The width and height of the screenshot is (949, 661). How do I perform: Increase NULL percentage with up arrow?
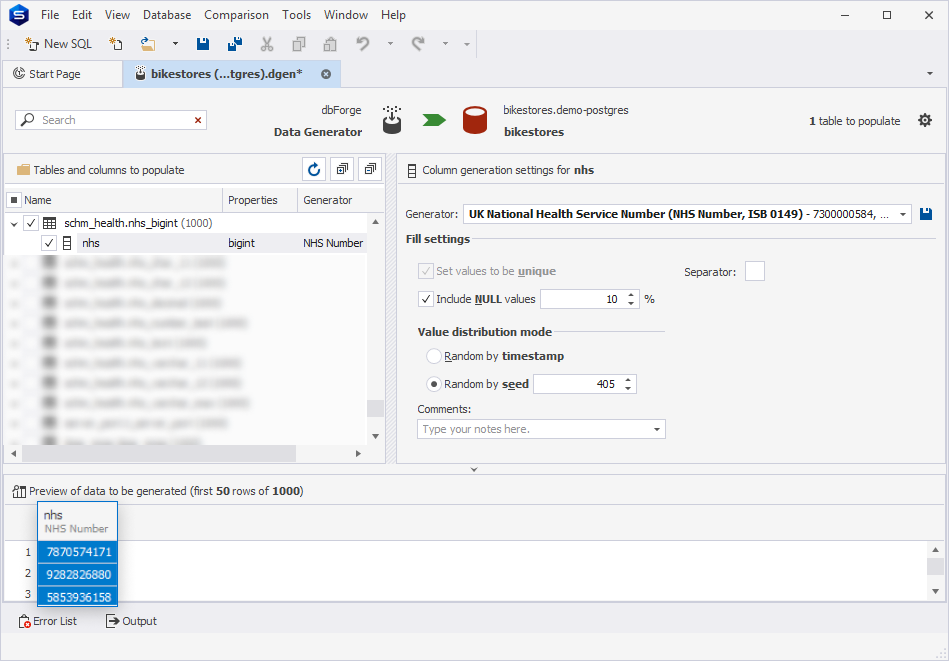click(x=631, y=295)
